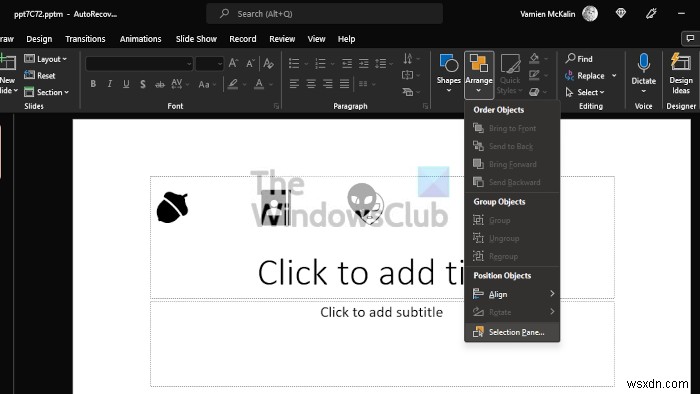Choose Group in Group Objects section

(512, 220)
